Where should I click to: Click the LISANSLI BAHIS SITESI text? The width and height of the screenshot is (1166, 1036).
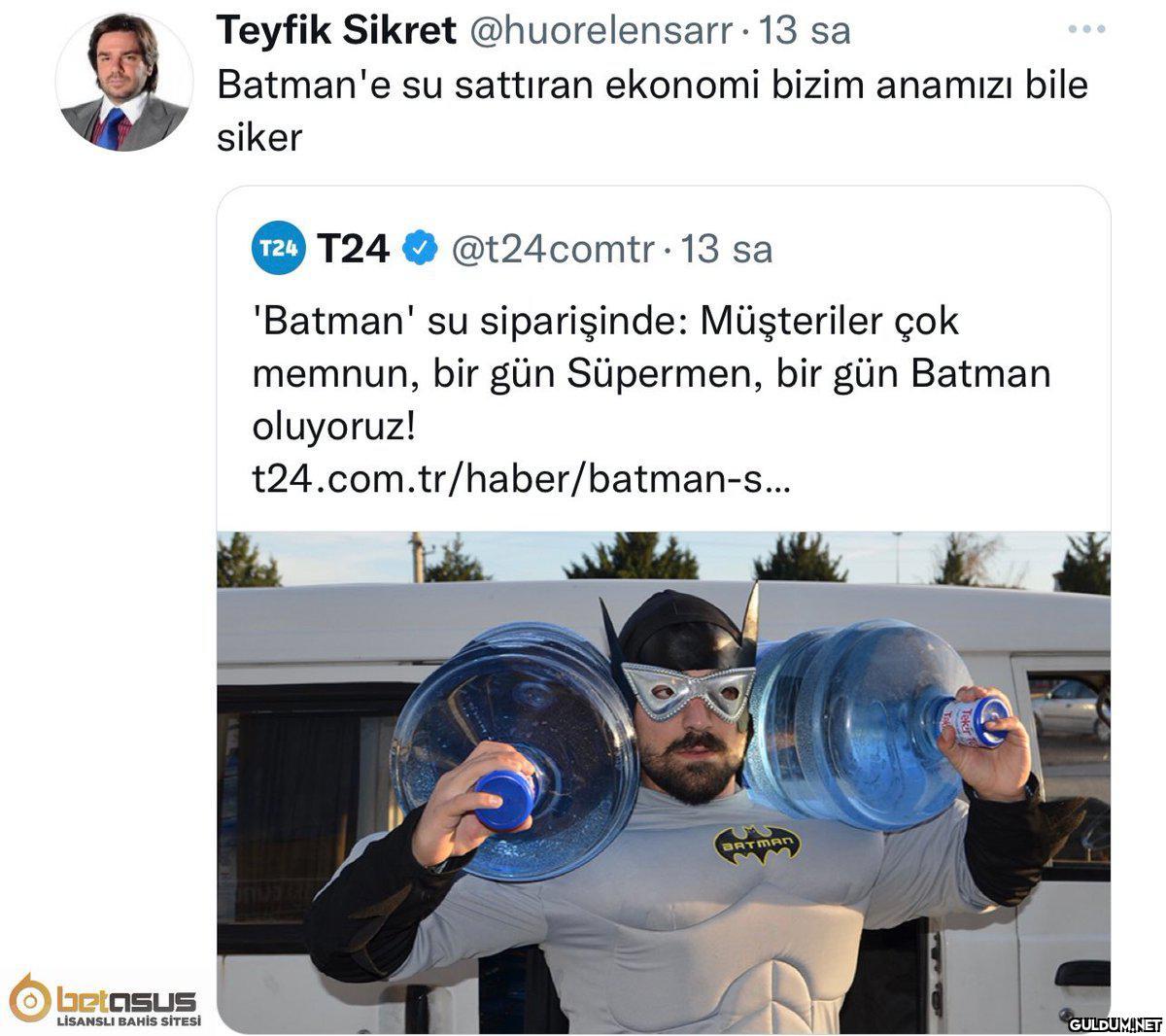128,1020
